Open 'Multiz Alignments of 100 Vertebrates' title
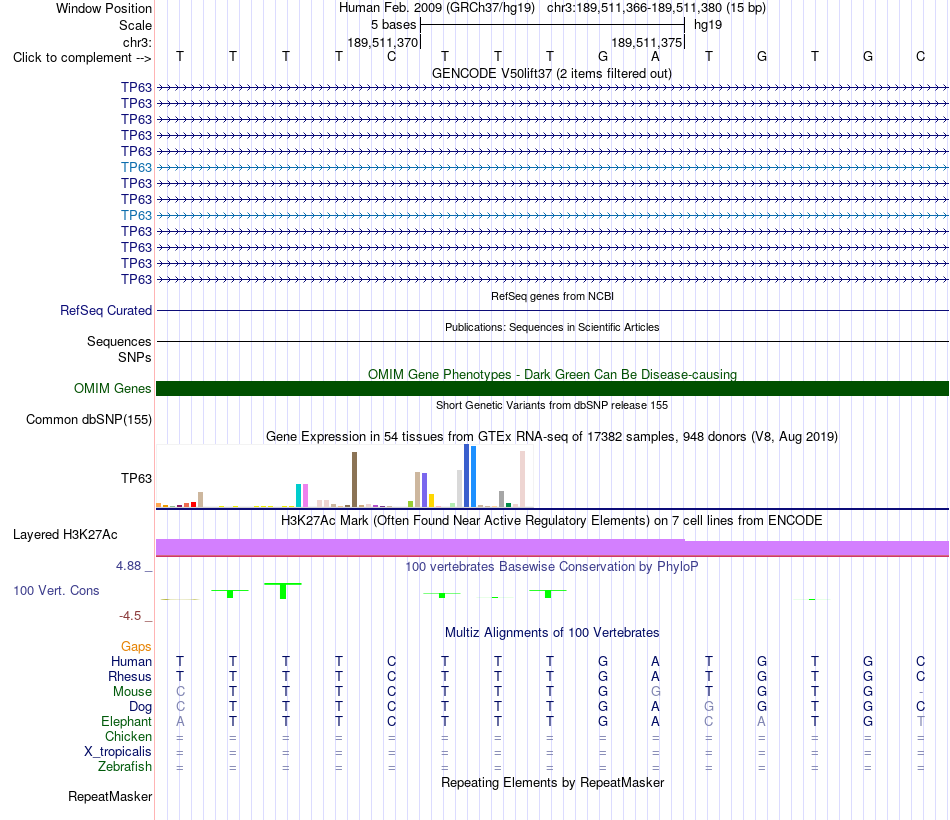Viewport: 950px width, 820px height. coord(552,633)
